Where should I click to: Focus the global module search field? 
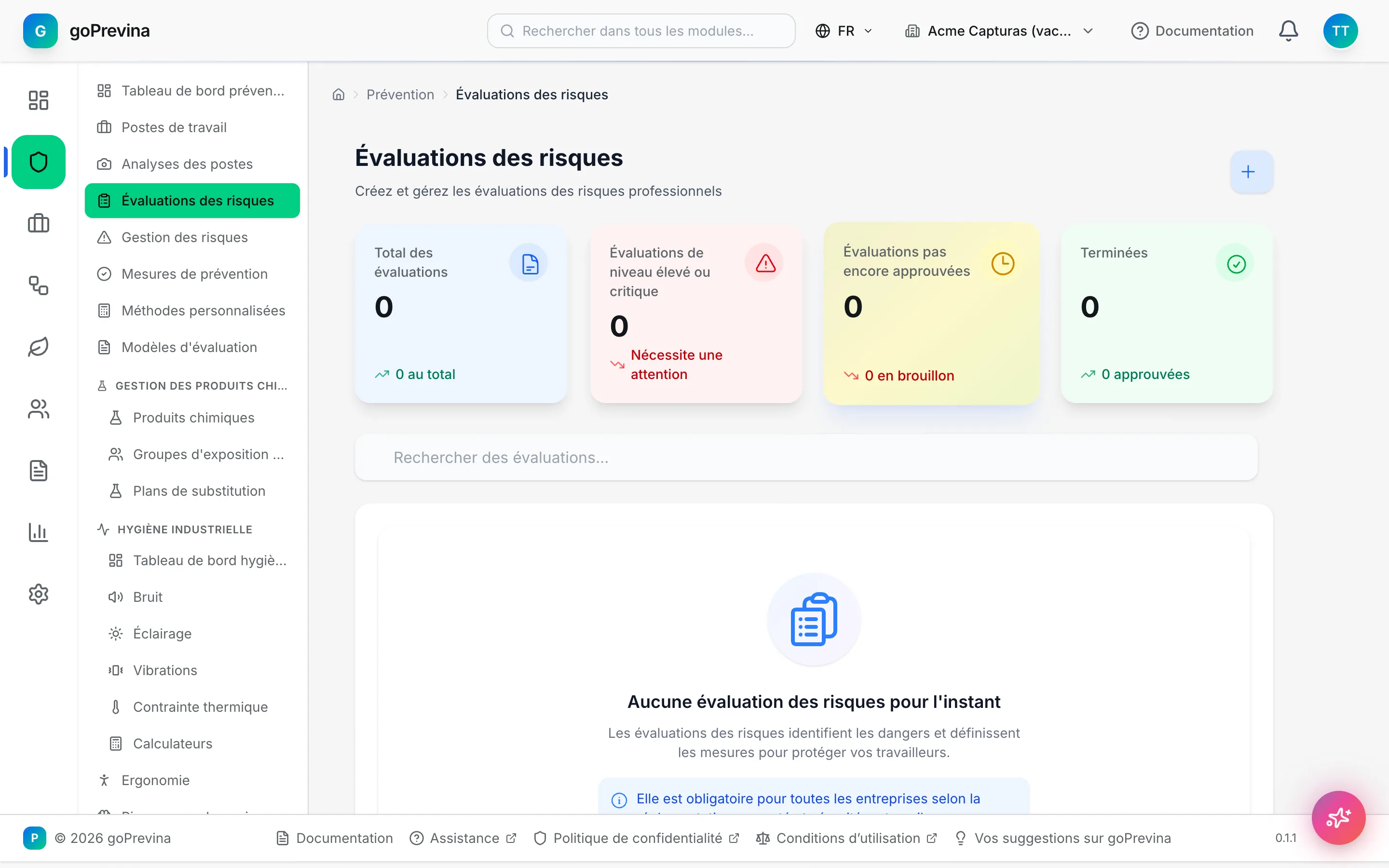click(x=641, y=30)
